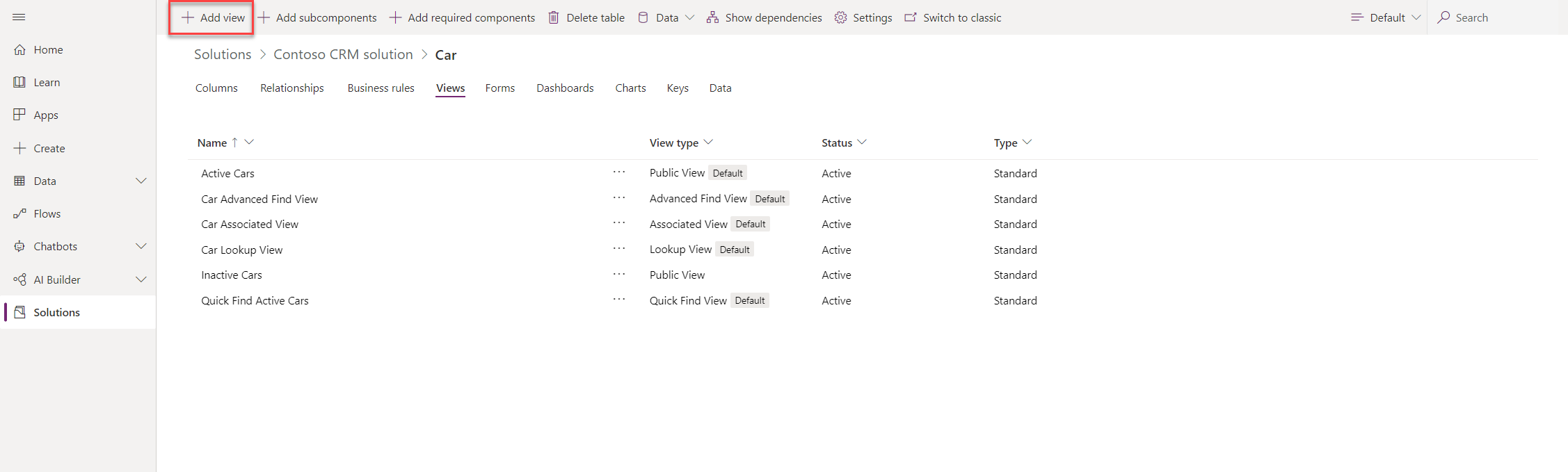Switch to the Forms tab
This screenshot has width=1568, height=472.
499,88
